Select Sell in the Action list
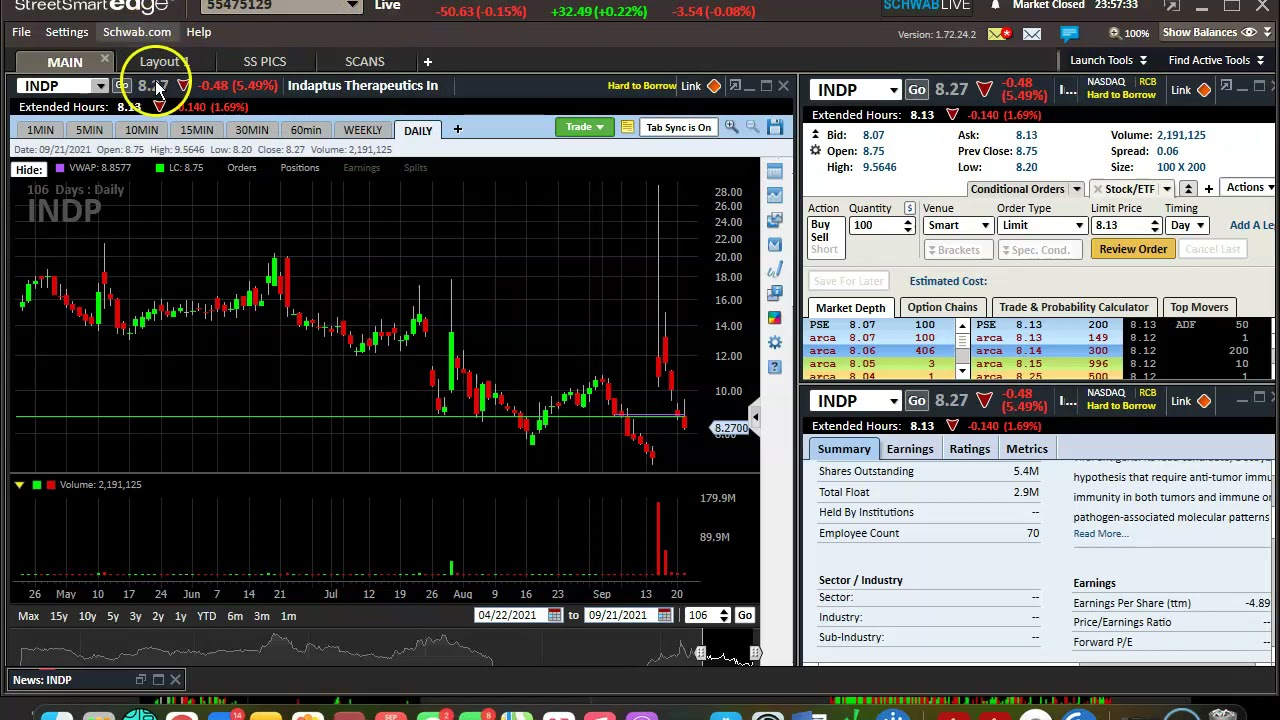Image resolution: width=1280 pixels, height=720 pixels. pyautogui.click(x=820, y=237)
